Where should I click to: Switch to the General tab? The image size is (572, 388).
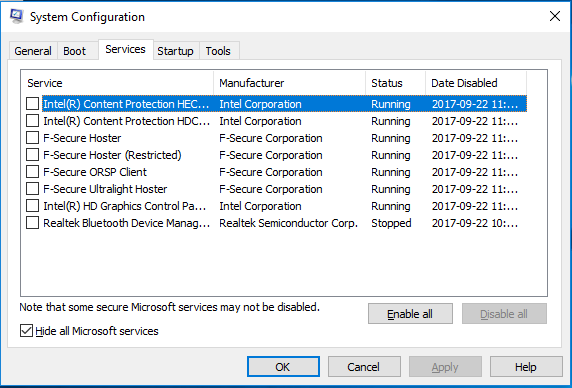[x=33, y=51]
